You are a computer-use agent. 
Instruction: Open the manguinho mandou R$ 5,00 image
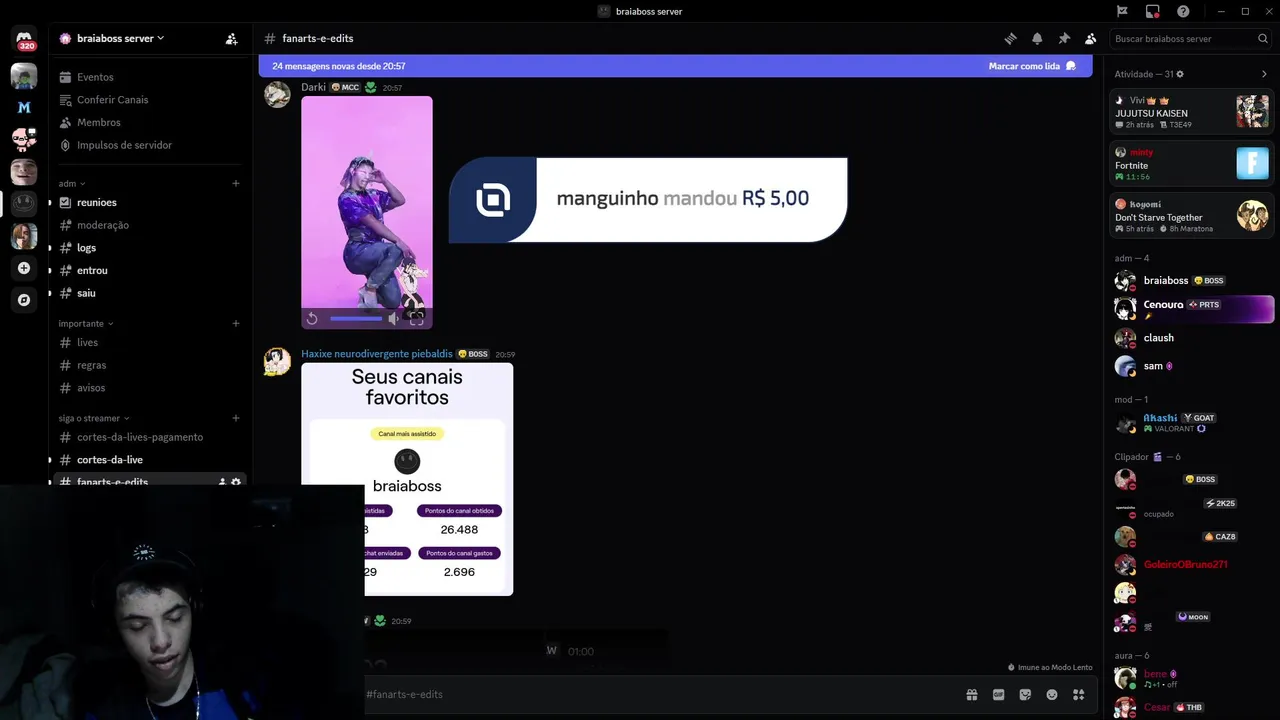pyautogui.click(x=648, y=200)
